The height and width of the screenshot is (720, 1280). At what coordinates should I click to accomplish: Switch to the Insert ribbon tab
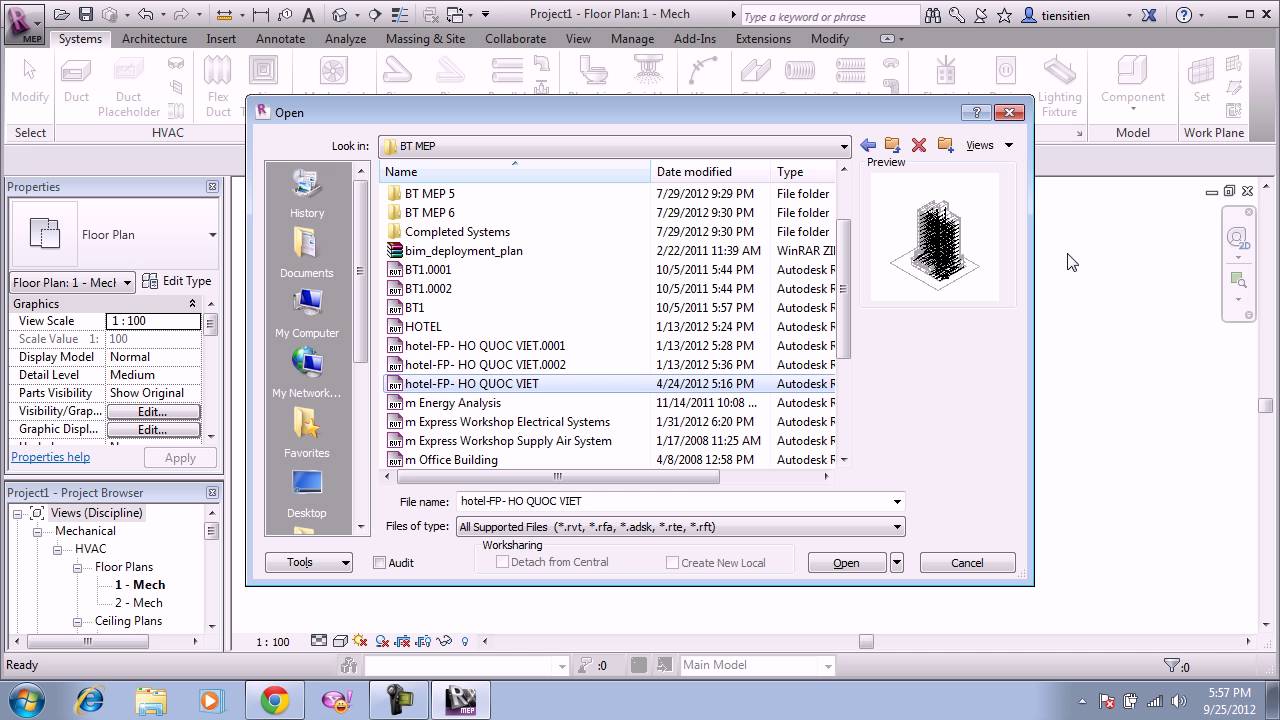coord(221,39)
